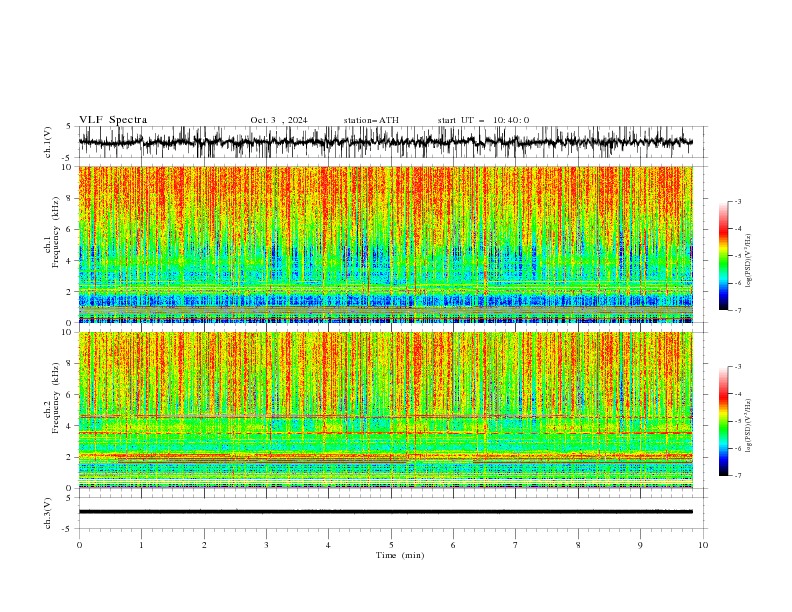The width and height of the screenshot is (792, 612).
Task: Click the 'start UT = 10:40:0' text
Action: click(483, 120)
